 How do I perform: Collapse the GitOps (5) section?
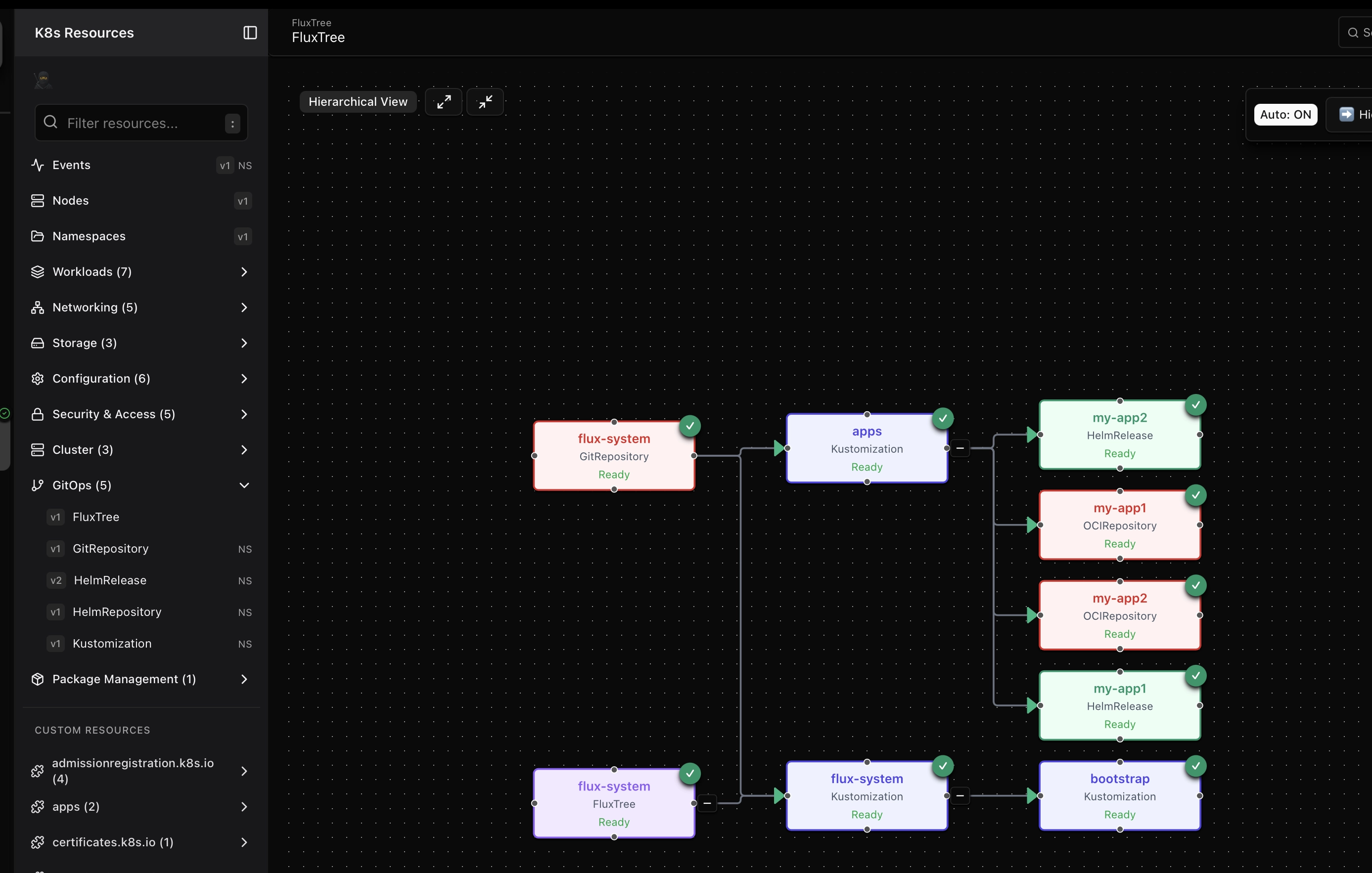pos(244,485)
